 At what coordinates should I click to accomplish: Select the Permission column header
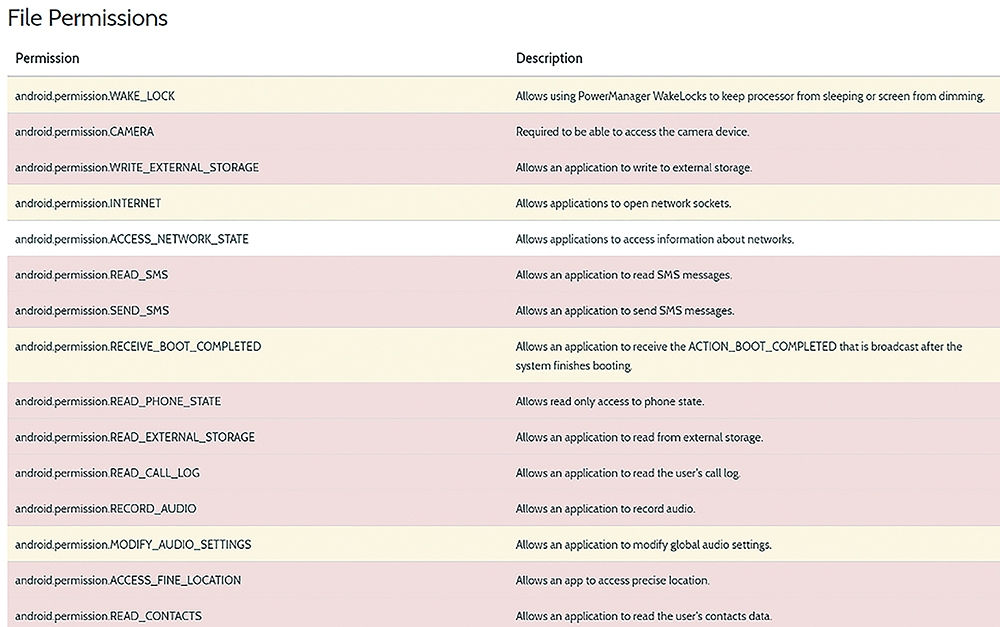(x=47, y=58)
